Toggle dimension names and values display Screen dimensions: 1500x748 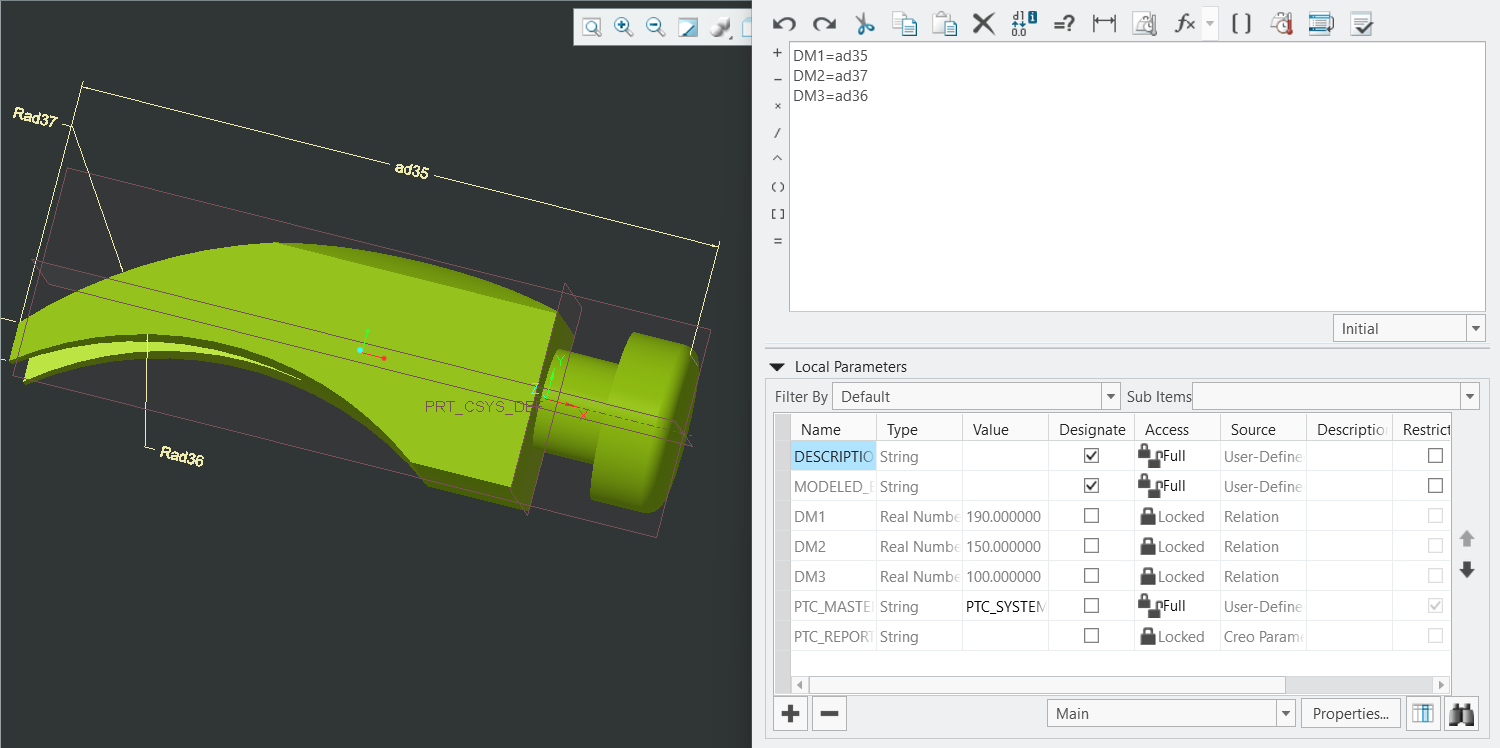point(1024,24)
